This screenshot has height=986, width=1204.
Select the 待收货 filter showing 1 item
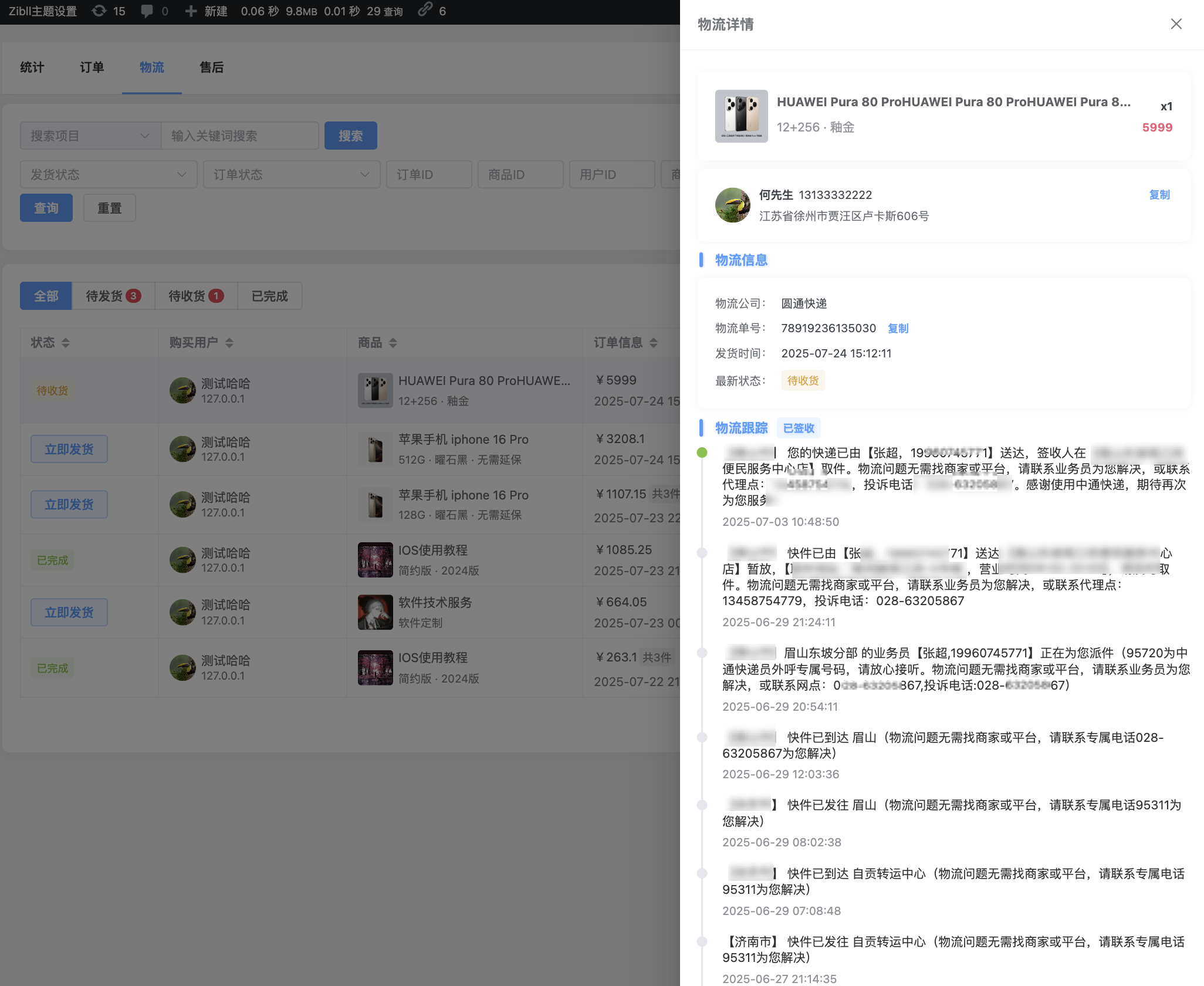[195, 296]
